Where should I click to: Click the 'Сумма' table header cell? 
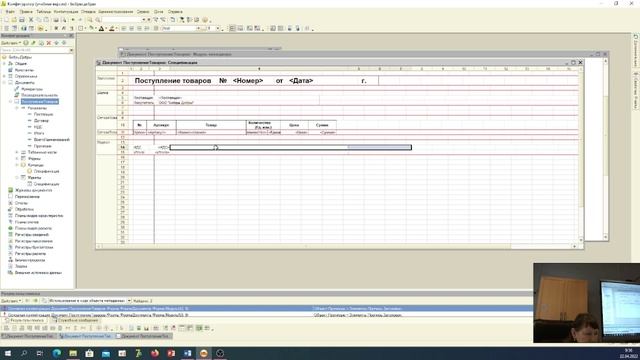coord(322,125)
